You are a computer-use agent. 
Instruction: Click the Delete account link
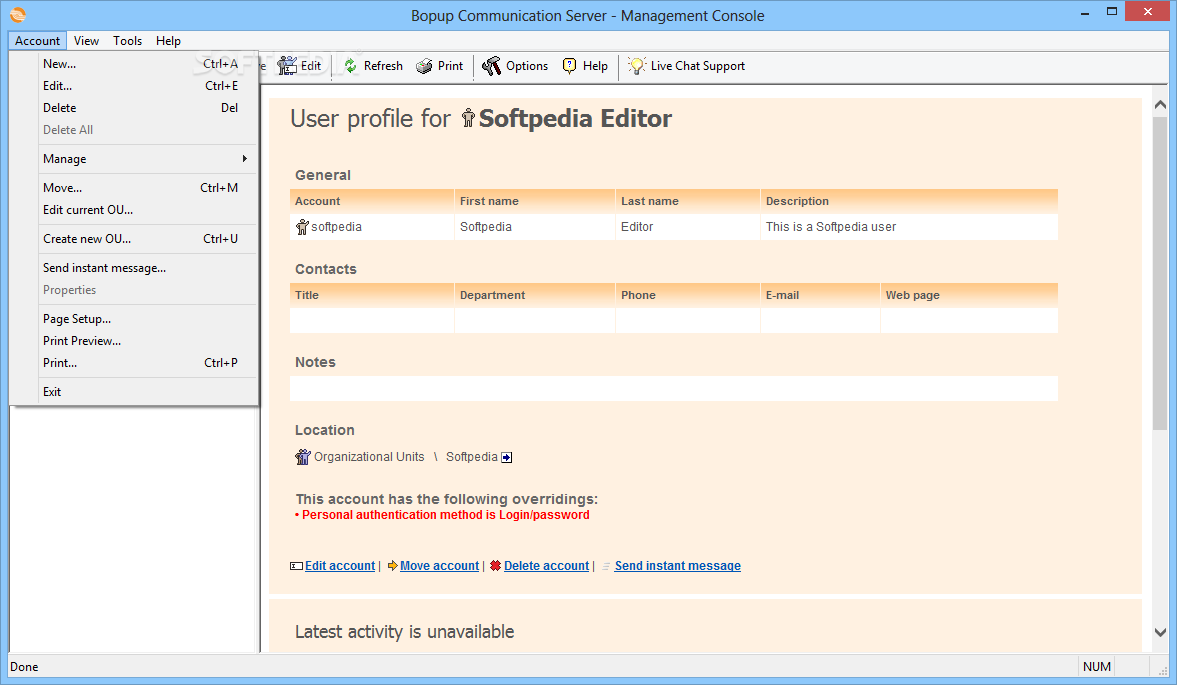546,566
